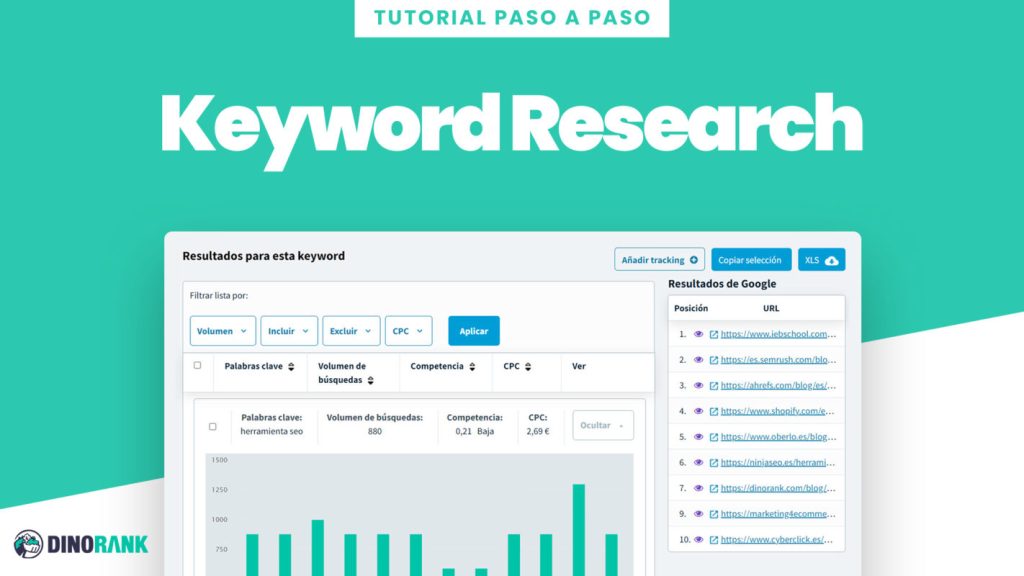Toggle eye icon for result 3 ahrefs
Image resolution: width=1024 pixels, height=576 pixels.
pos(698,385)
